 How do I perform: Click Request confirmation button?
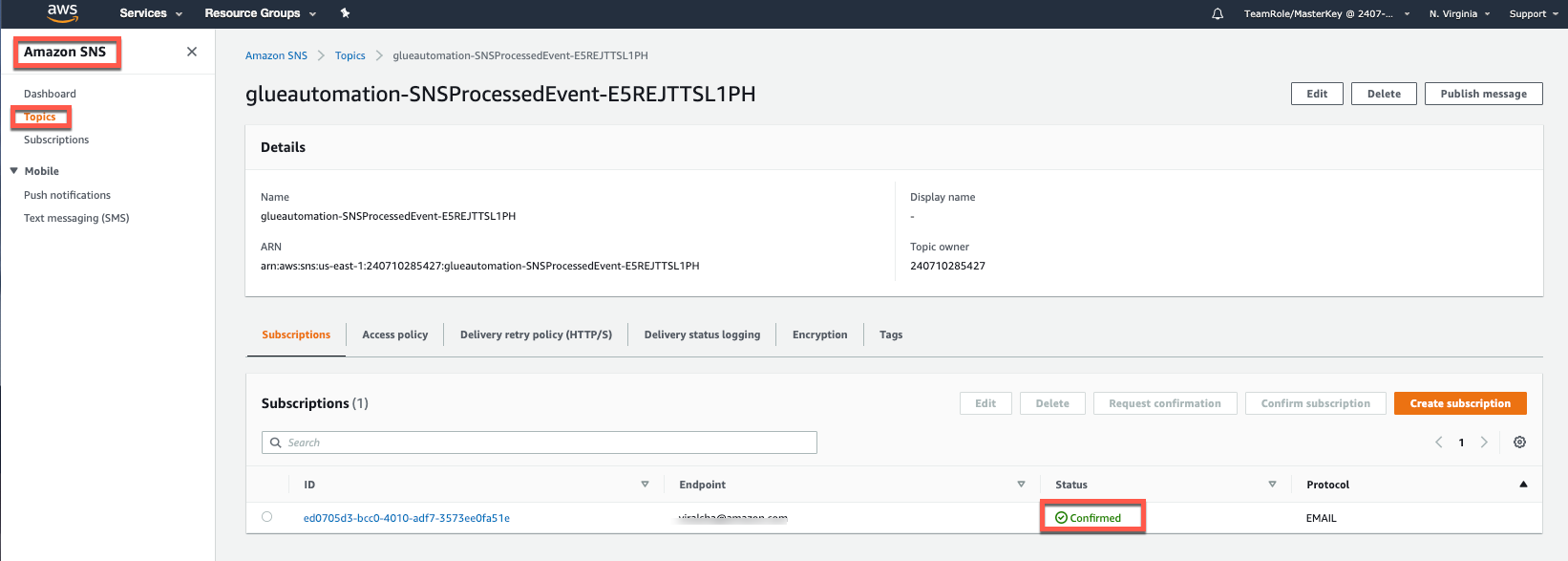pyautogui.click(x=1165, y=403)
